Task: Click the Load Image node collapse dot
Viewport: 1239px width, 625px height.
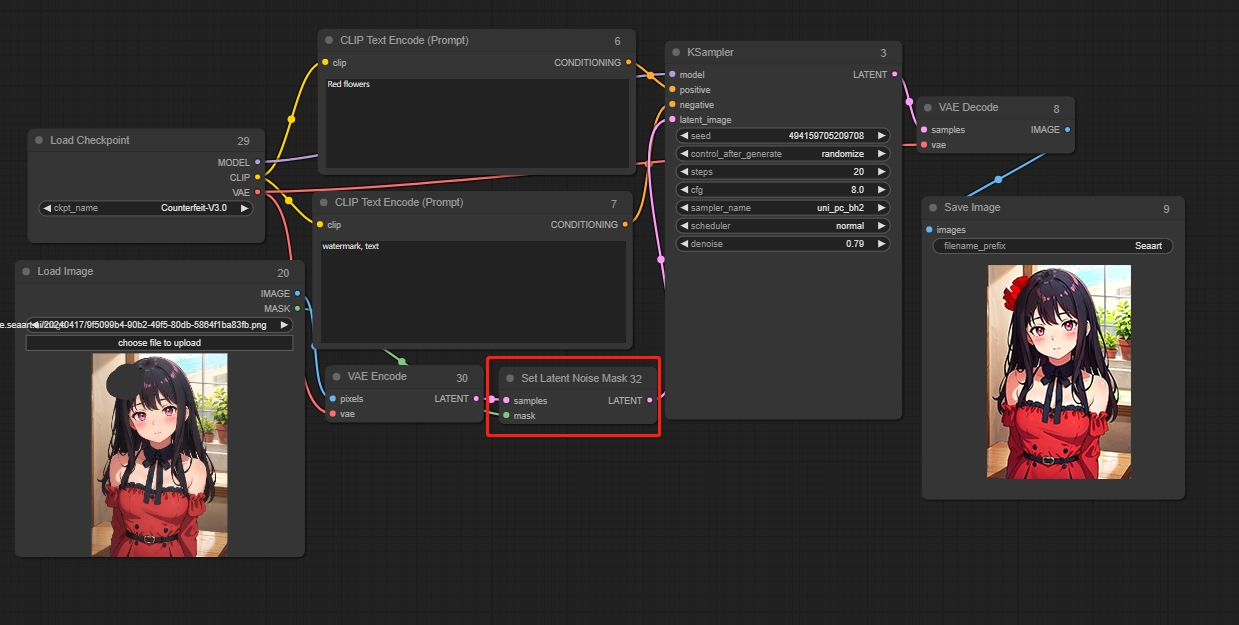Action: click(x=26, y=272)
